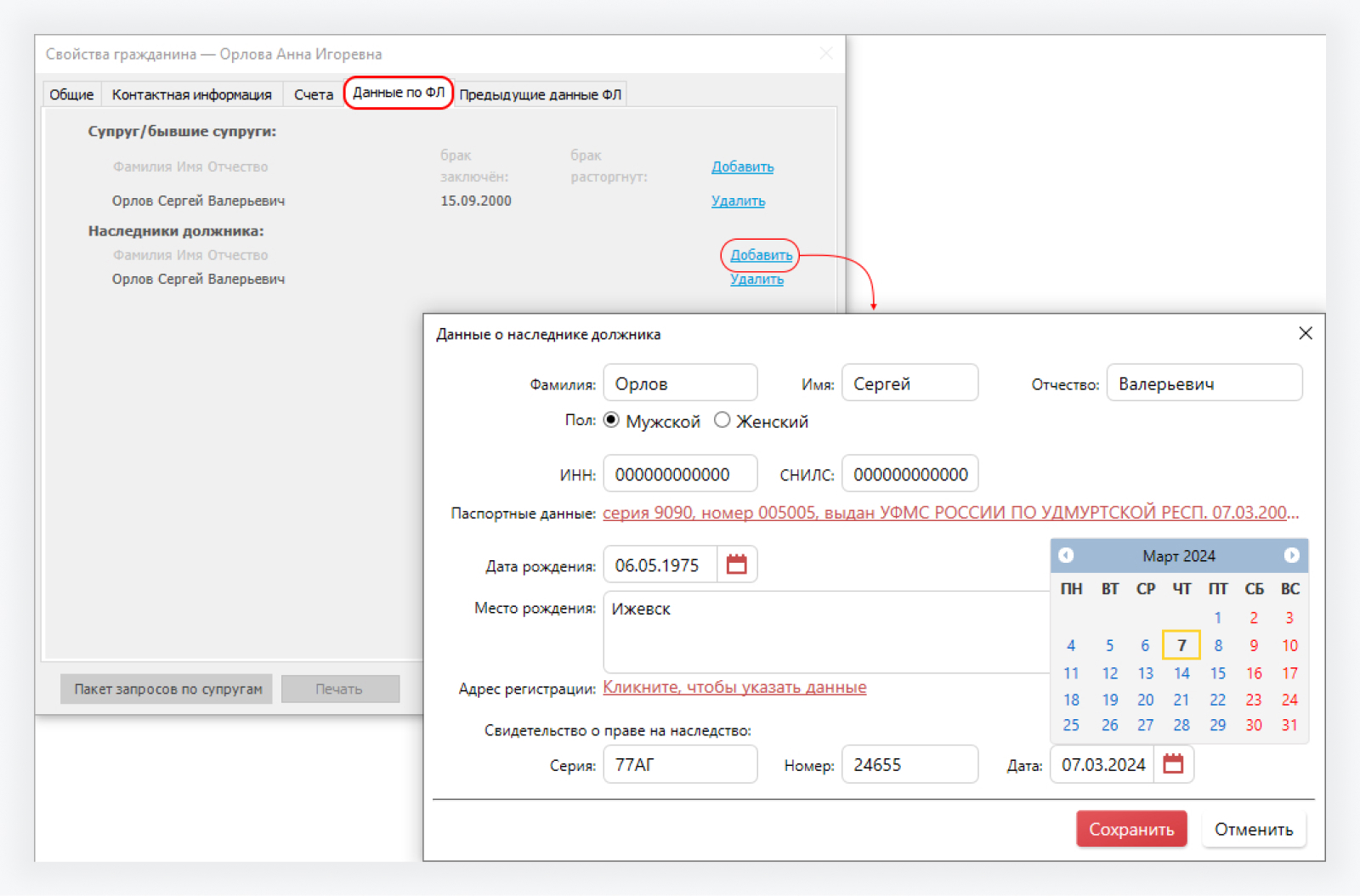Screen dimensions: 1360x896
Task: Select day 4 in calendar
Action: 1071,645
